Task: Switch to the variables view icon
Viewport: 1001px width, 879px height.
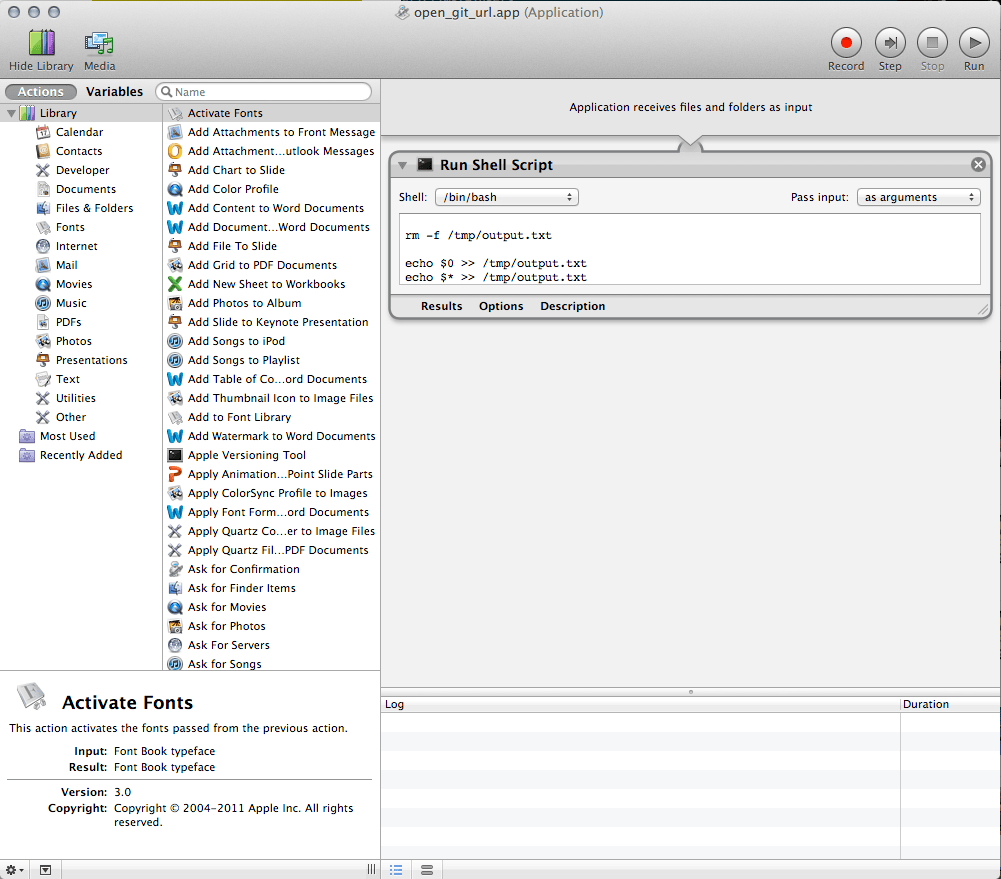Action: point(427,870)
